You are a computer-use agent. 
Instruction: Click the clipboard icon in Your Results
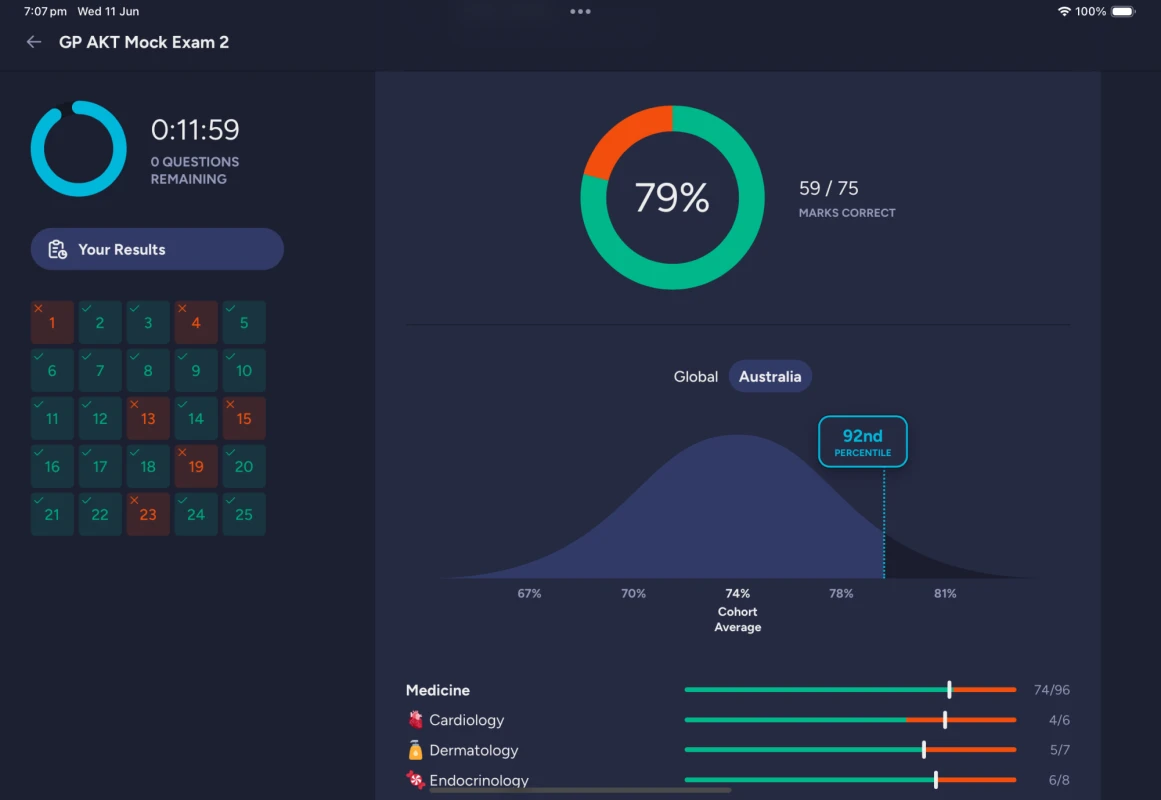click(x=57, y=250)
